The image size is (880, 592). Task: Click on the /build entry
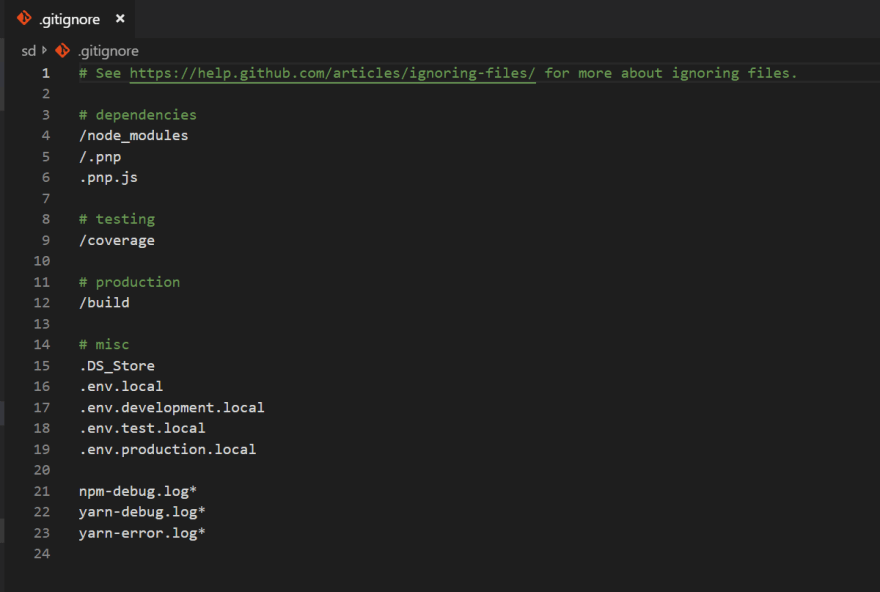(104, 302)
